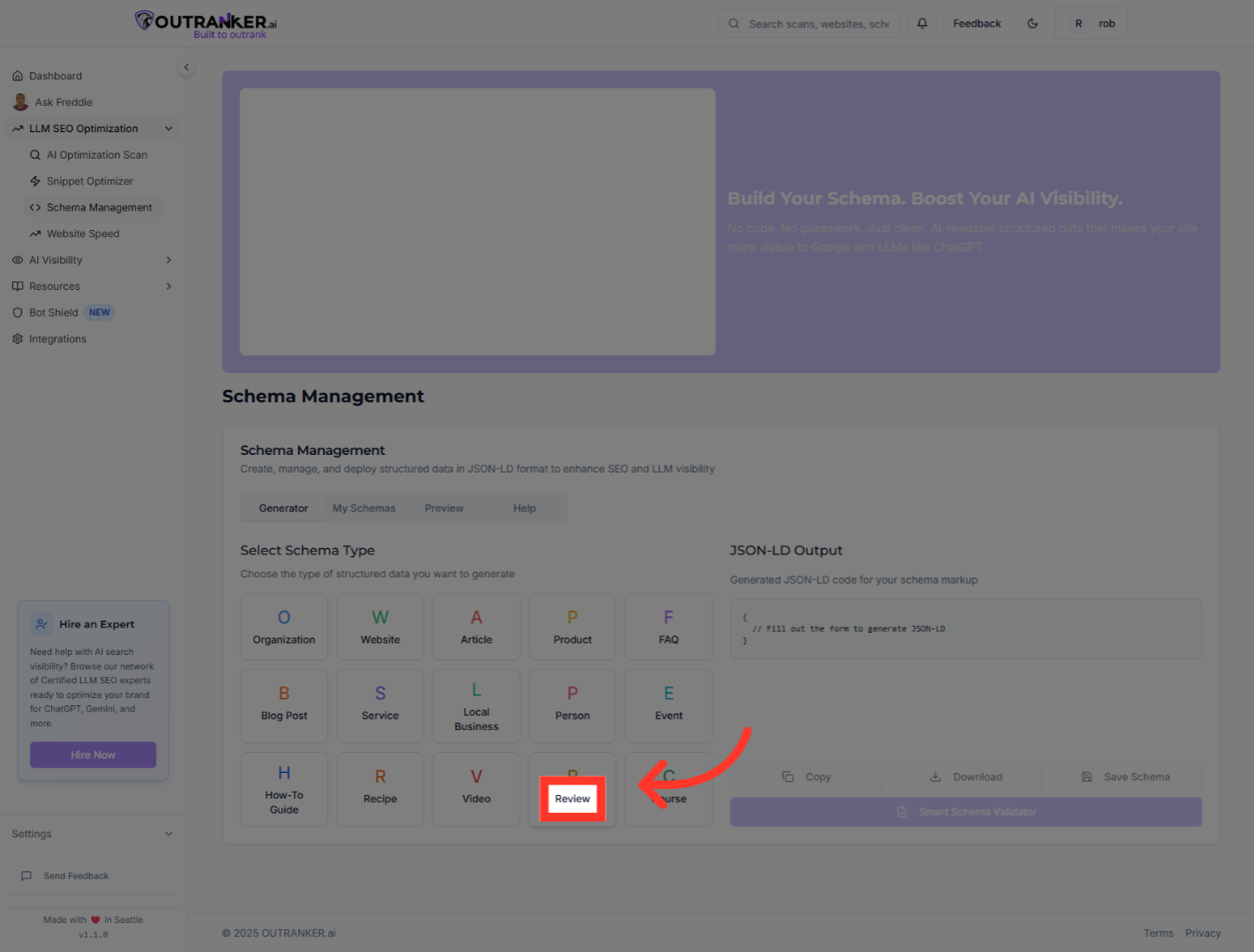Screen dimensions: 1254x952
Task: Select the Organization schema type
Action: 284,627
